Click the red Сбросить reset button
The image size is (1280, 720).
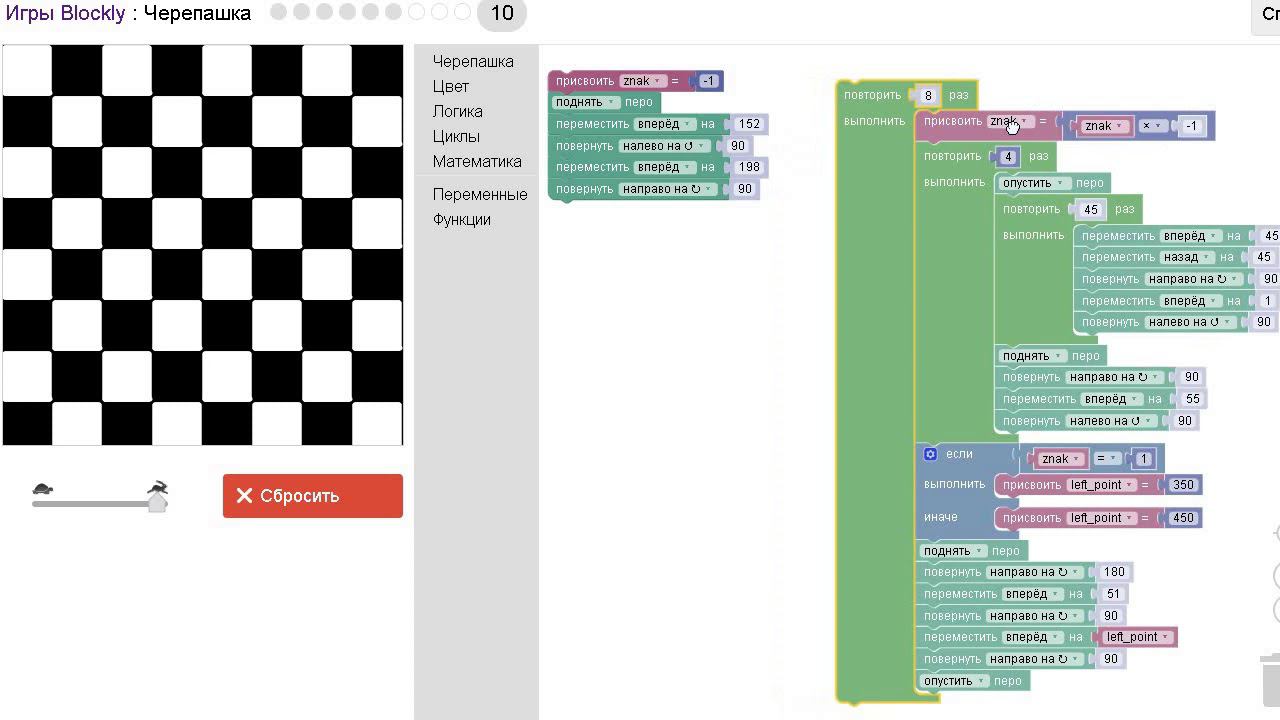(313, 496)
